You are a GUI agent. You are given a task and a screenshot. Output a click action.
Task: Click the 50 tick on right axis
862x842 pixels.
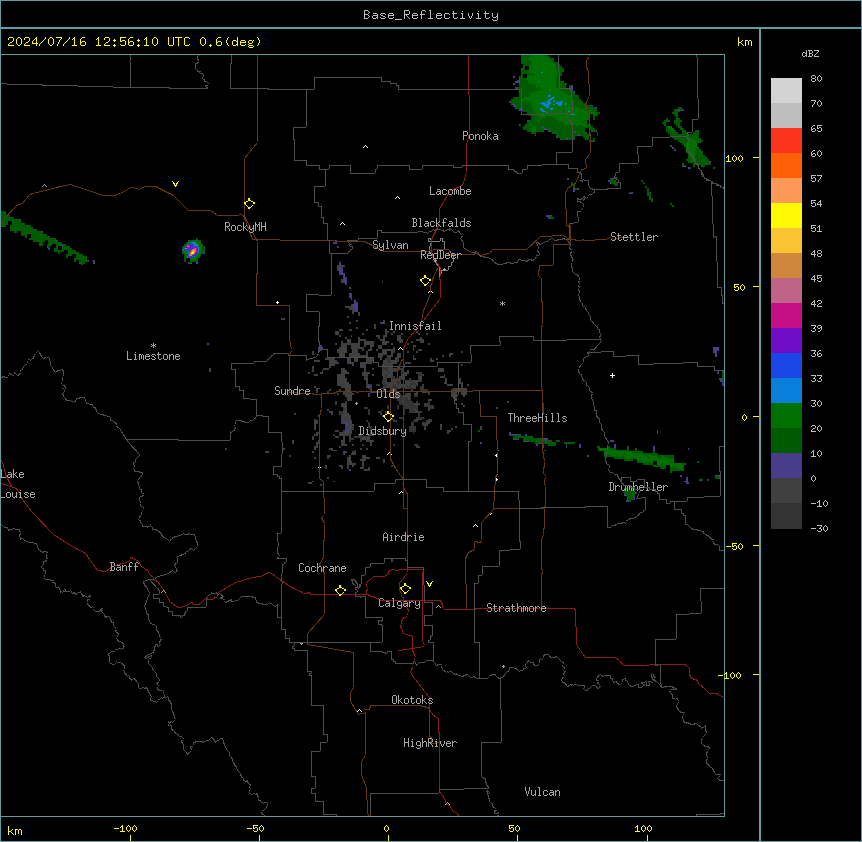pos(739,287)
